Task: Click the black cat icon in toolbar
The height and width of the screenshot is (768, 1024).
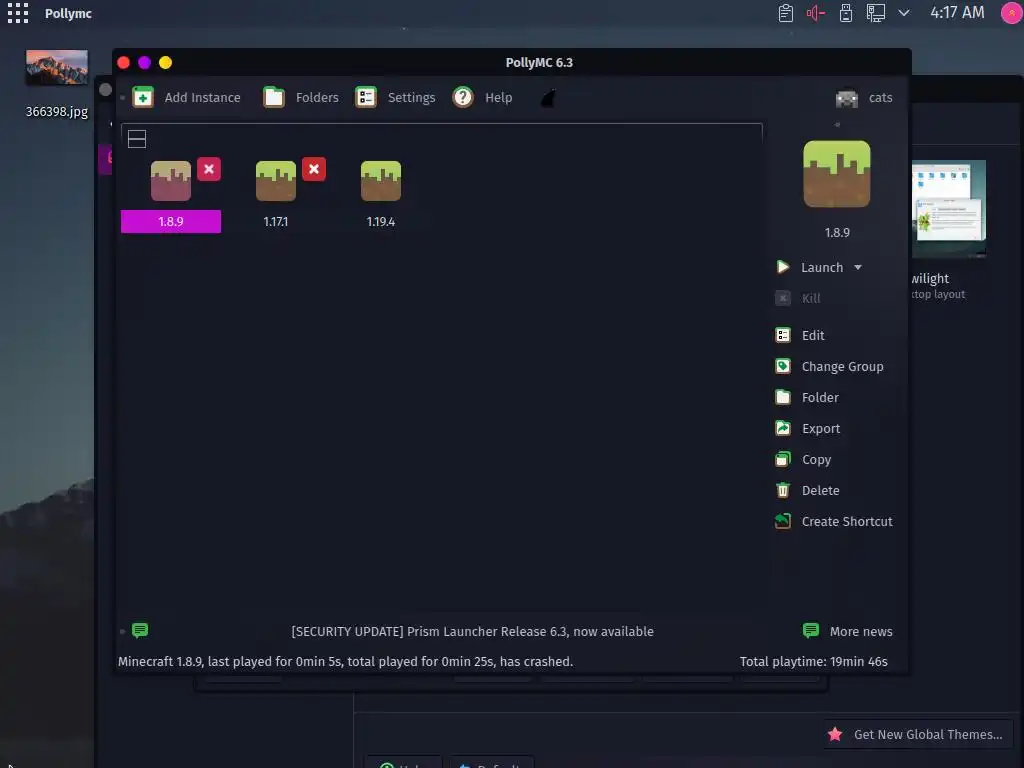Action: pyautogui.click(x=548, y=98)
